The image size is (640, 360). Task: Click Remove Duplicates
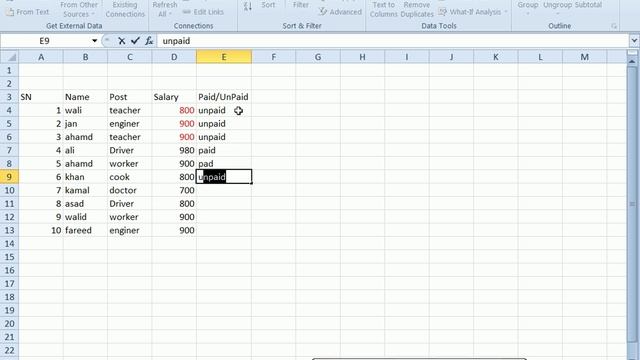417,9
